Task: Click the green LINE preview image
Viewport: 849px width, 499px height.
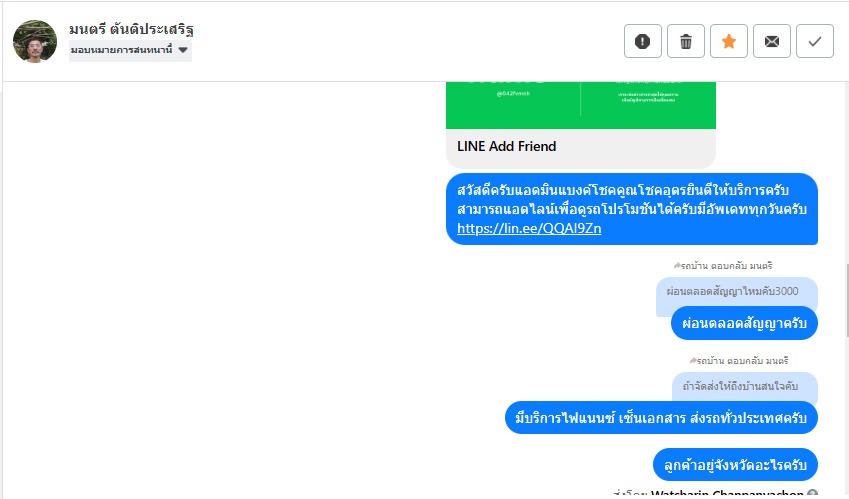Action: point(580,105)
